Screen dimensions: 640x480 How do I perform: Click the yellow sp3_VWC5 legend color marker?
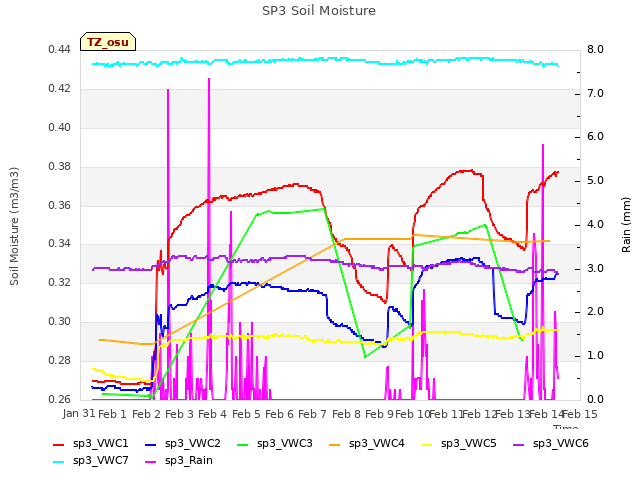(427, 445)
